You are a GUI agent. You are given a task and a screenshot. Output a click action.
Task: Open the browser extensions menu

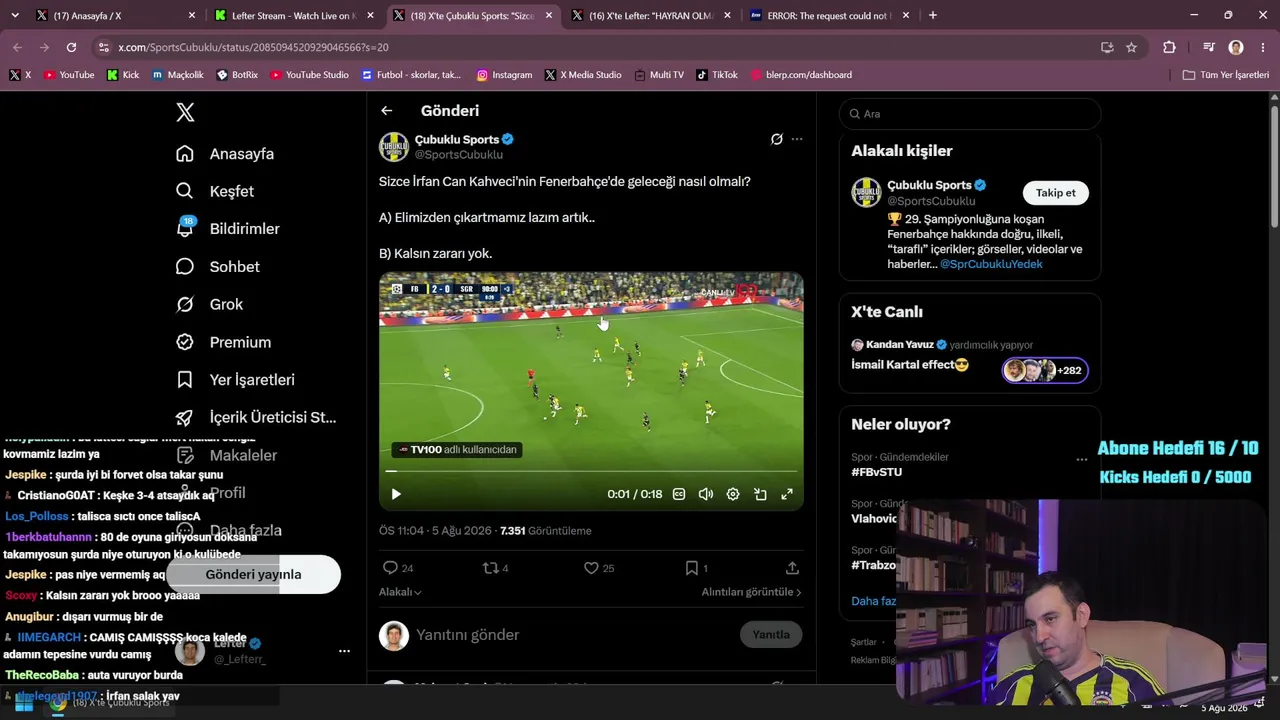[x=1169, y=47]
